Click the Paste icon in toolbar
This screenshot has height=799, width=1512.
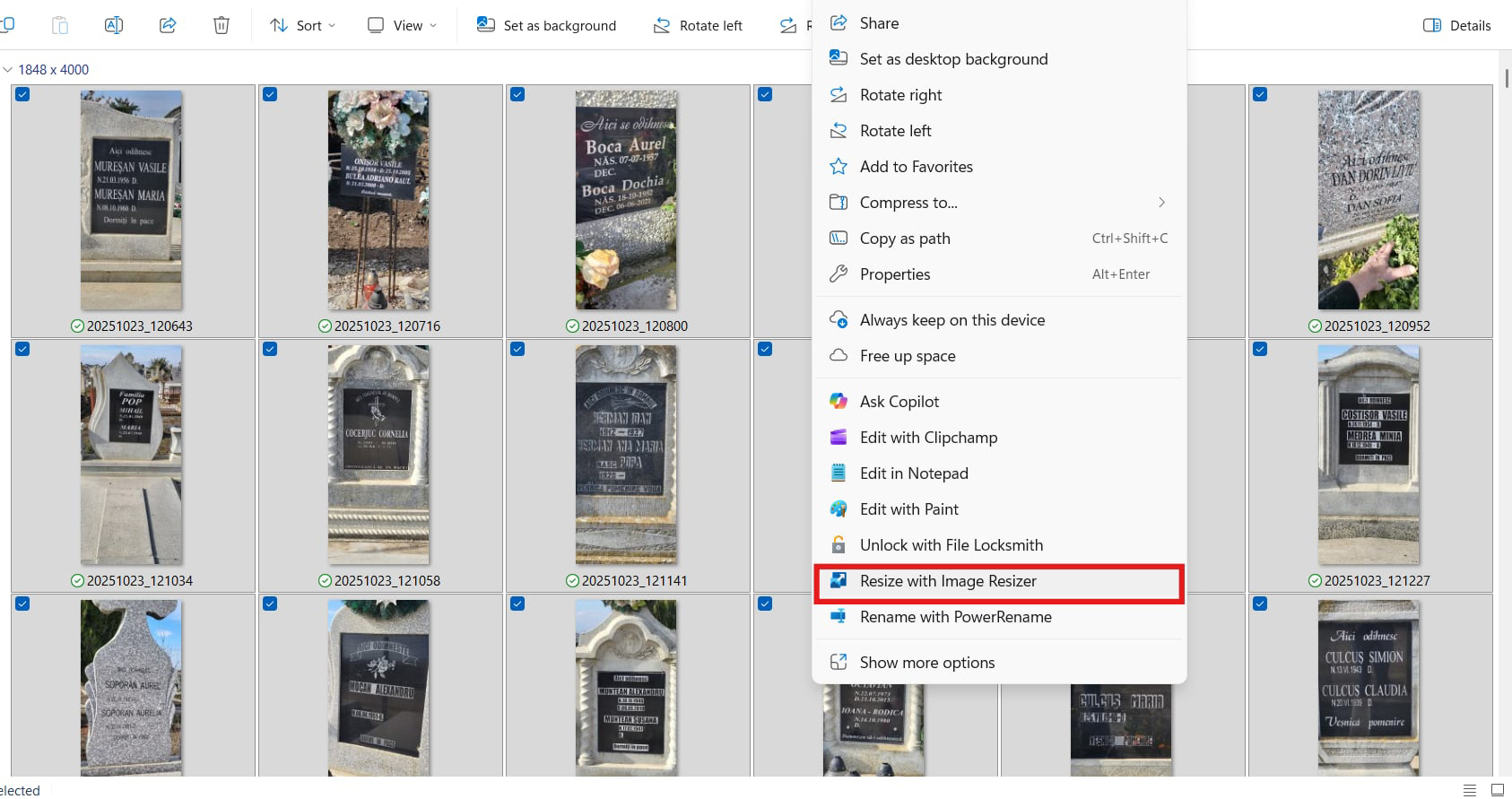pos(60,25)
